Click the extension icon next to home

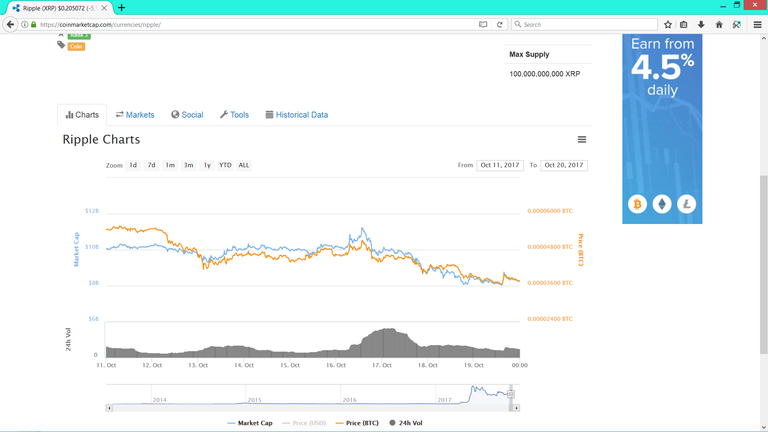click(736, 24)
